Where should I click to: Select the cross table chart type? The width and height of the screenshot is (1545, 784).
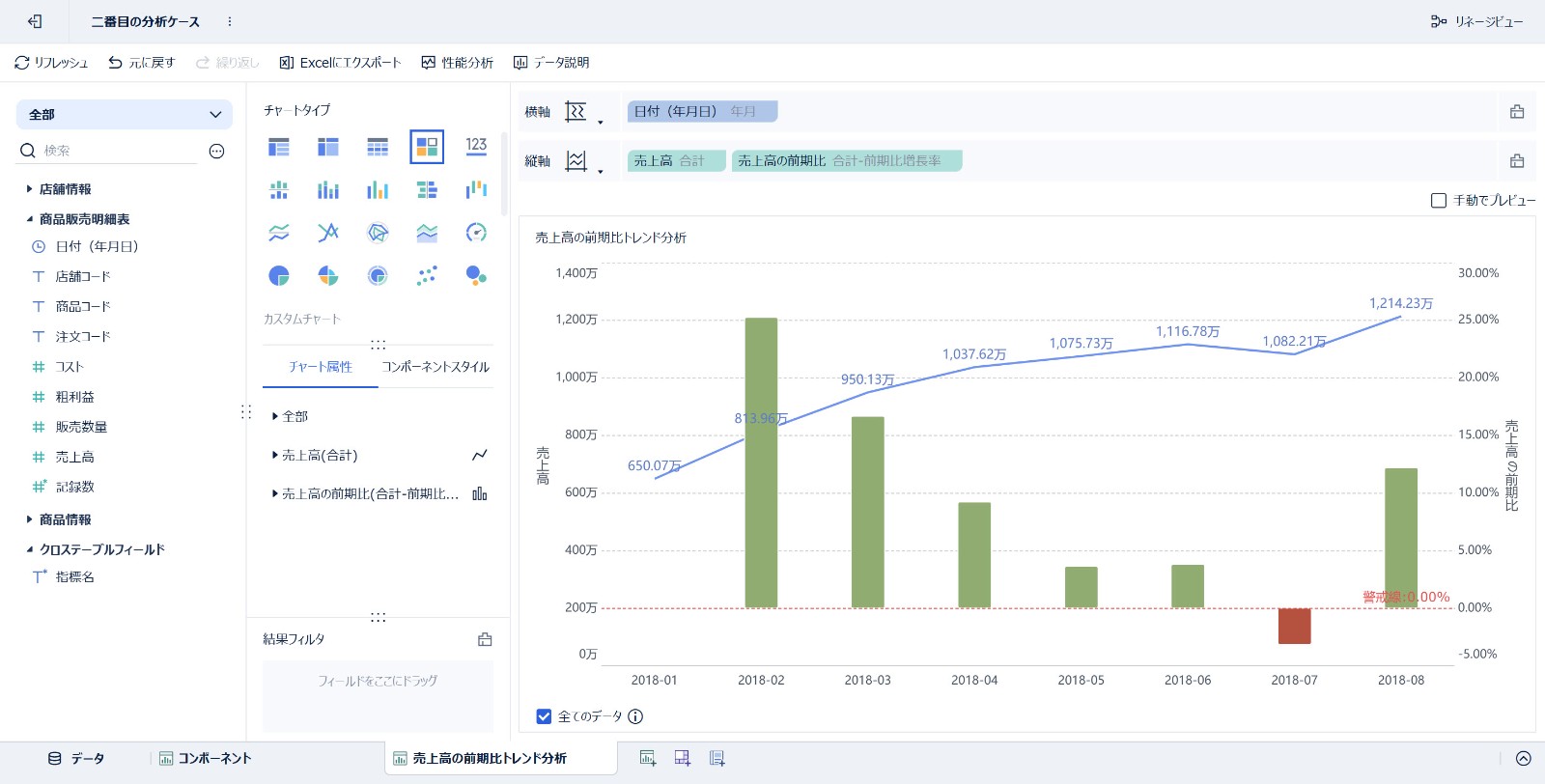pyautogui.click(x=328, y=147)
